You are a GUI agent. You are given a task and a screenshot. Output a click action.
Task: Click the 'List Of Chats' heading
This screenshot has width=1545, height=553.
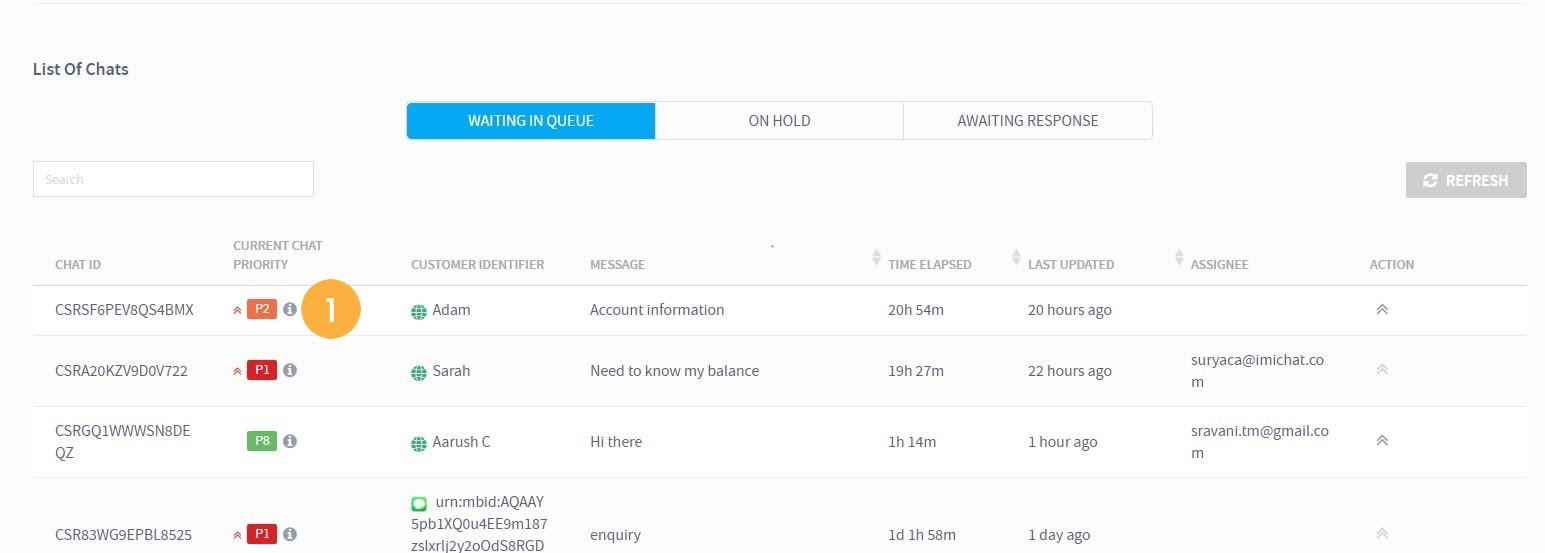pyautogui.click(x=81, y=69)
